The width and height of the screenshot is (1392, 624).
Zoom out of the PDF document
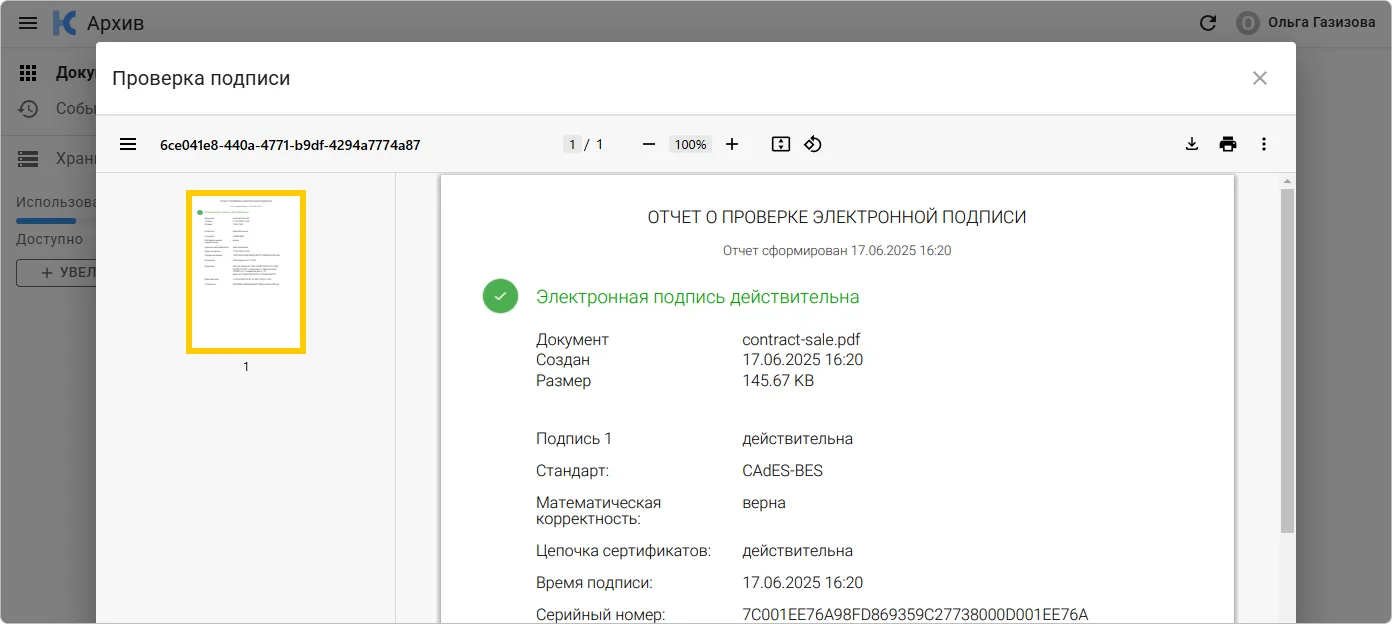point(648,144)
